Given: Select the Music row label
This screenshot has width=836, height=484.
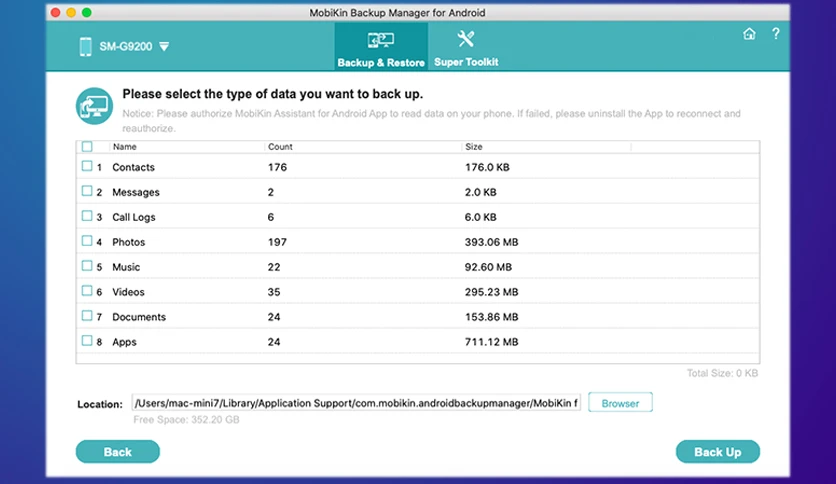Looking at the screenshot, I should [x=126, y=267].
